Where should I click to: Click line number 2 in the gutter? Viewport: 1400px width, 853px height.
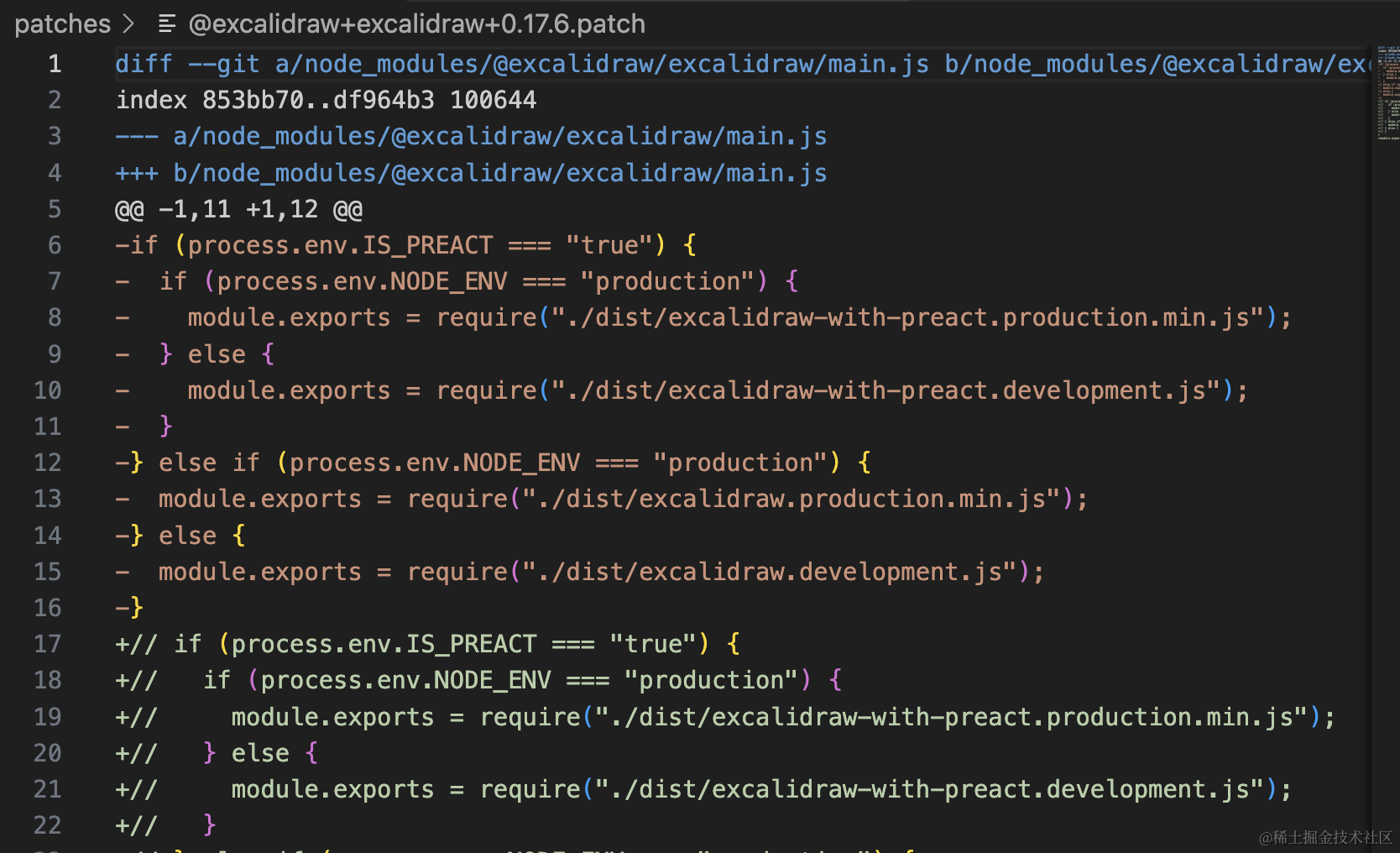tap(55, 100)
